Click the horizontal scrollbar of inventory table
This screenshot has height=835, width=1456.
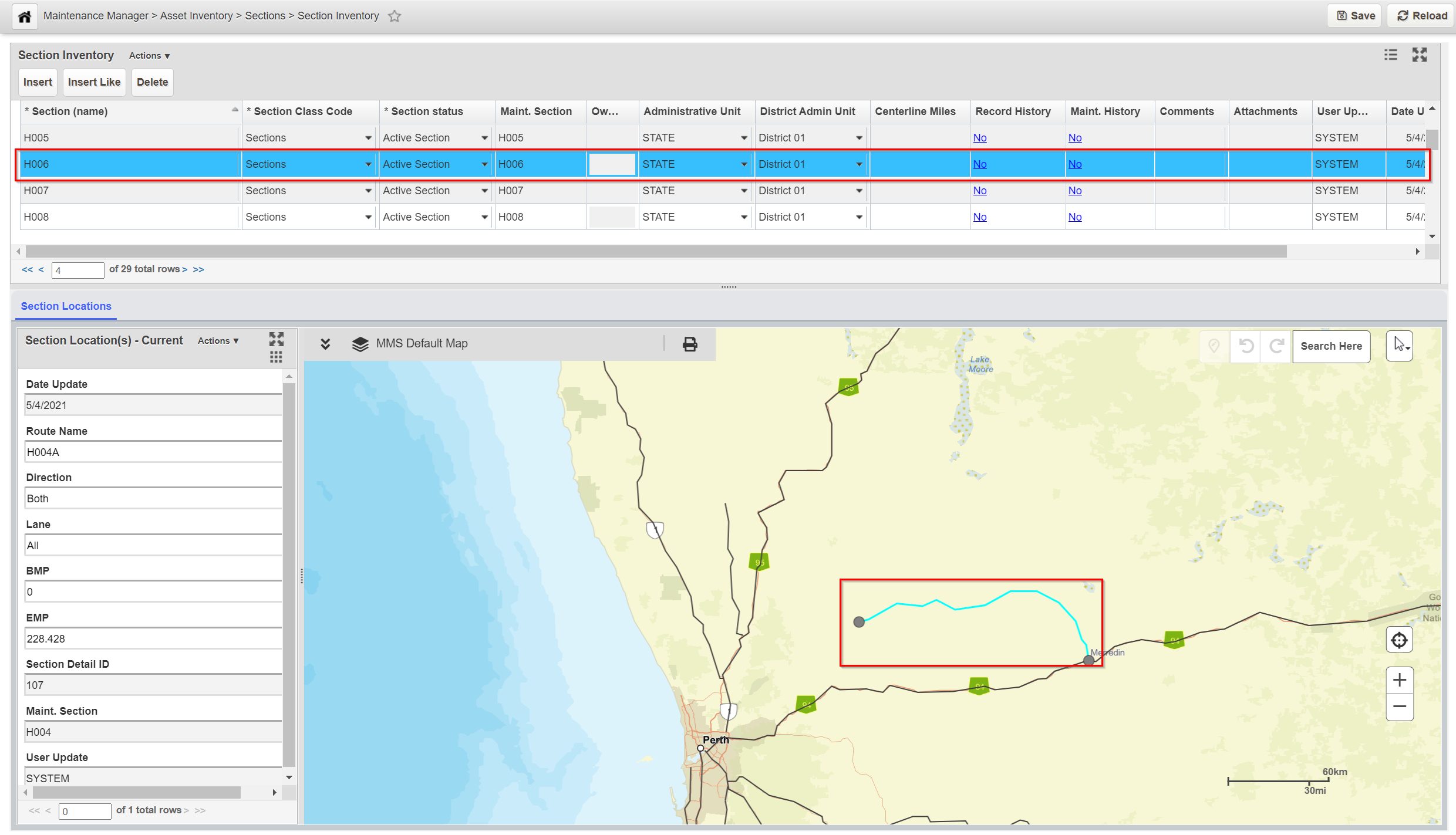click(x=655, y=252)
